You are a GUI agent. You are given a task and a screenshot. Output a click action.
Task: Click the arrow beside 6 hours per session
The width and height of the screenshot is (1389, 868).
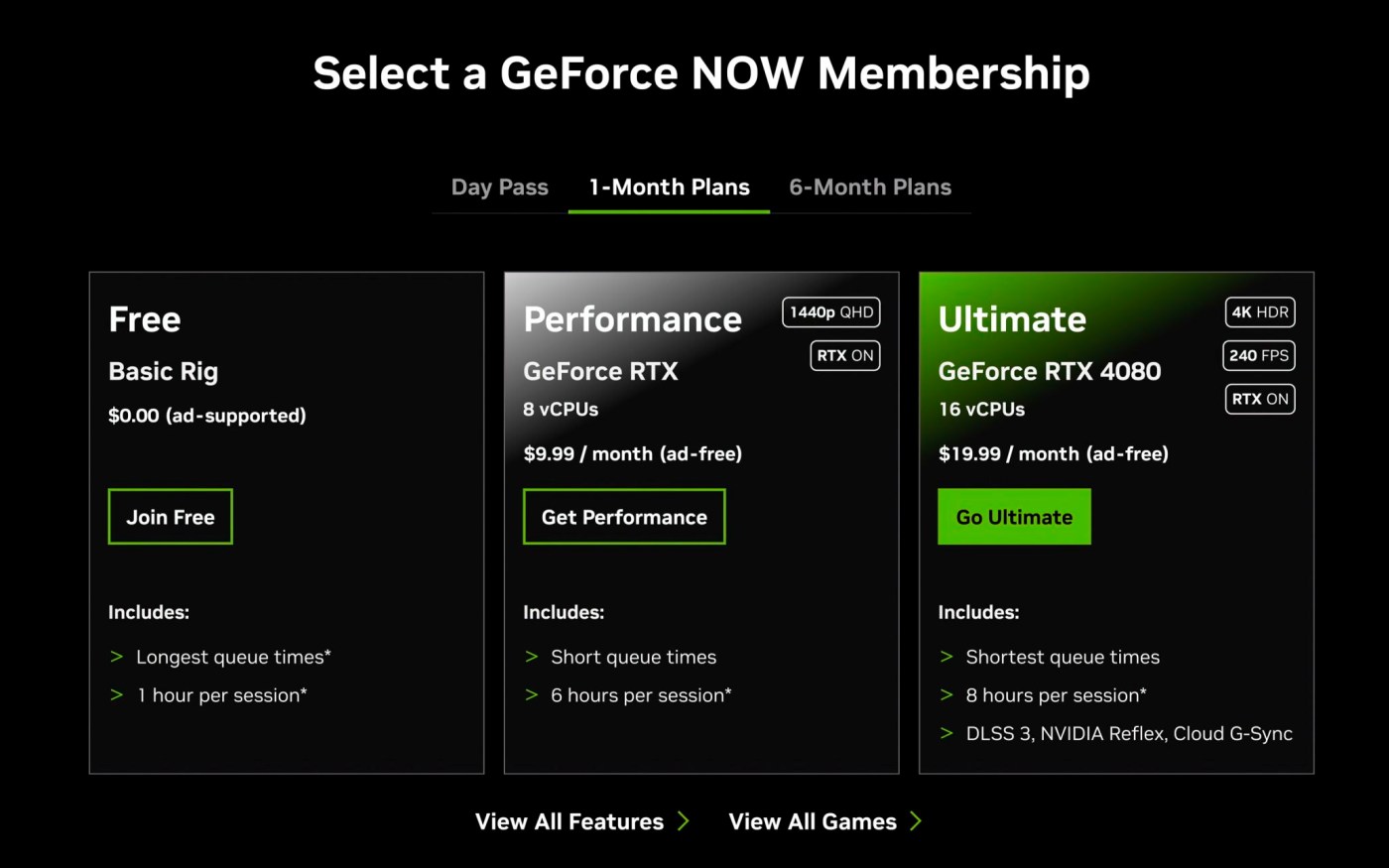tap(532, 695)
